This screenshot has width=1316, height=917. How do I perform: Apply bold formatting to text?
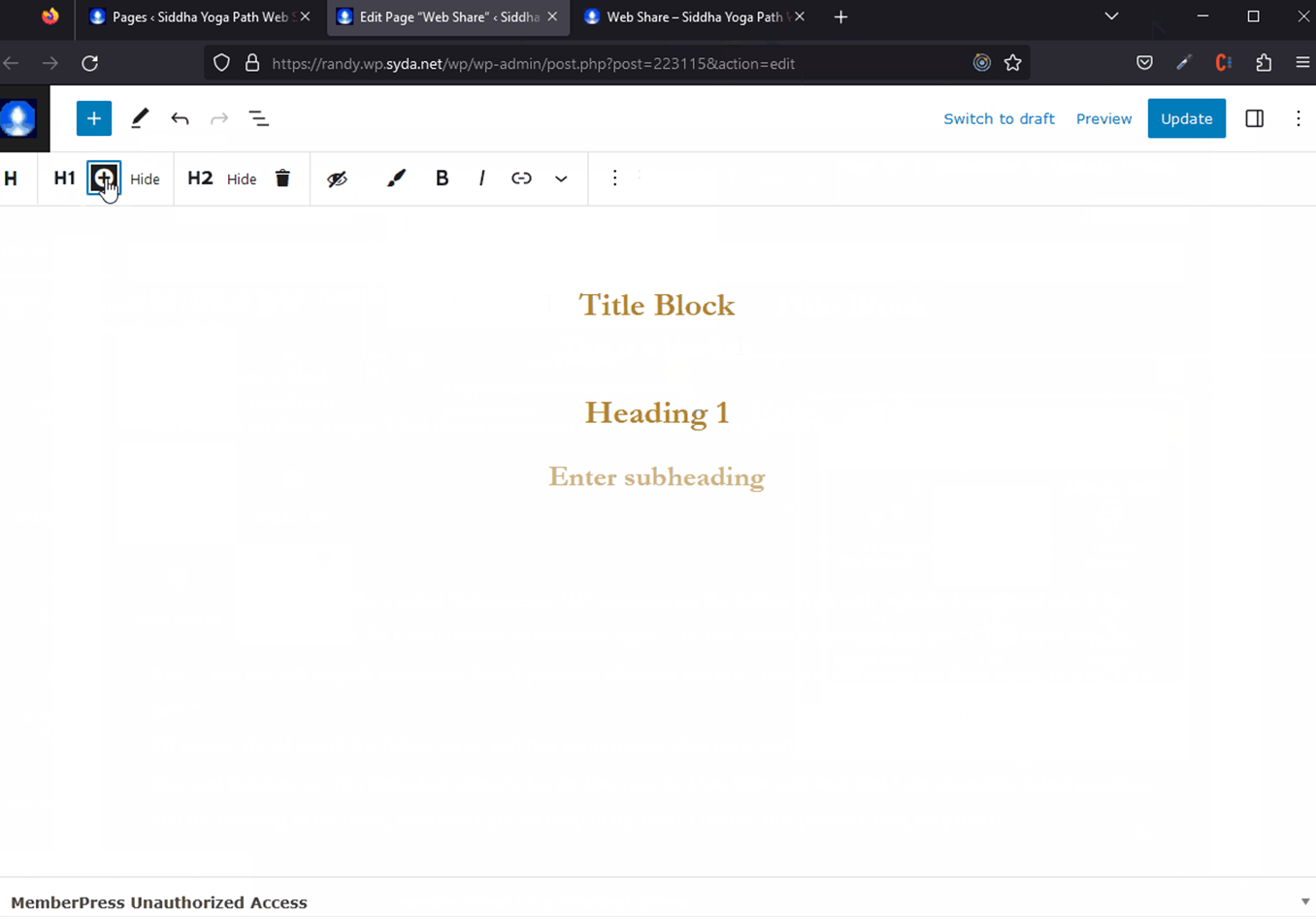click(442, 179)
